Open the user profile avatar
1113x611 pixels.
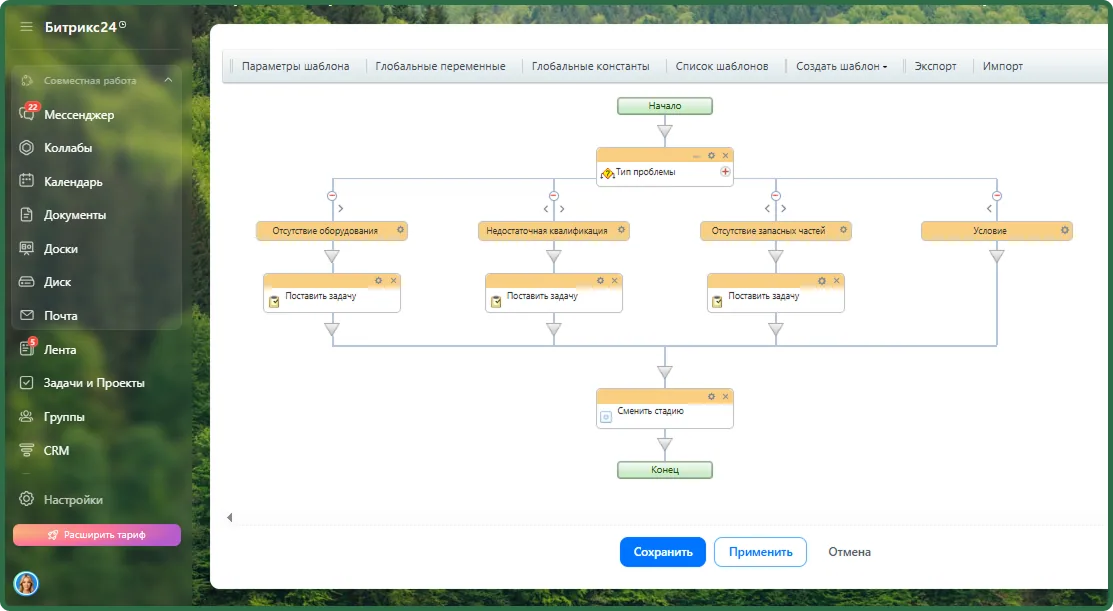[x=26, y=583]
